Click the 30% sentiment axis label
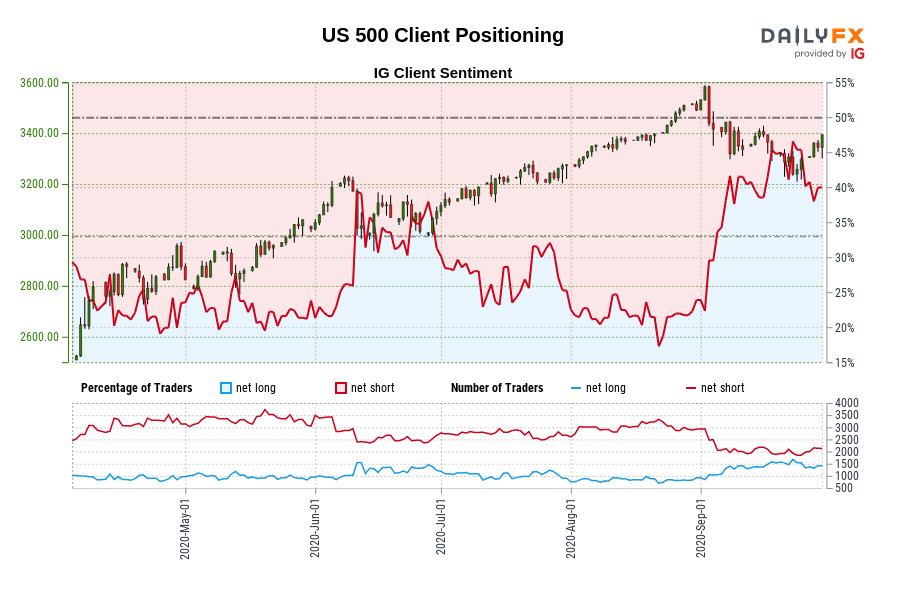The height and width of the screenshot is (600, 900). 844,258
